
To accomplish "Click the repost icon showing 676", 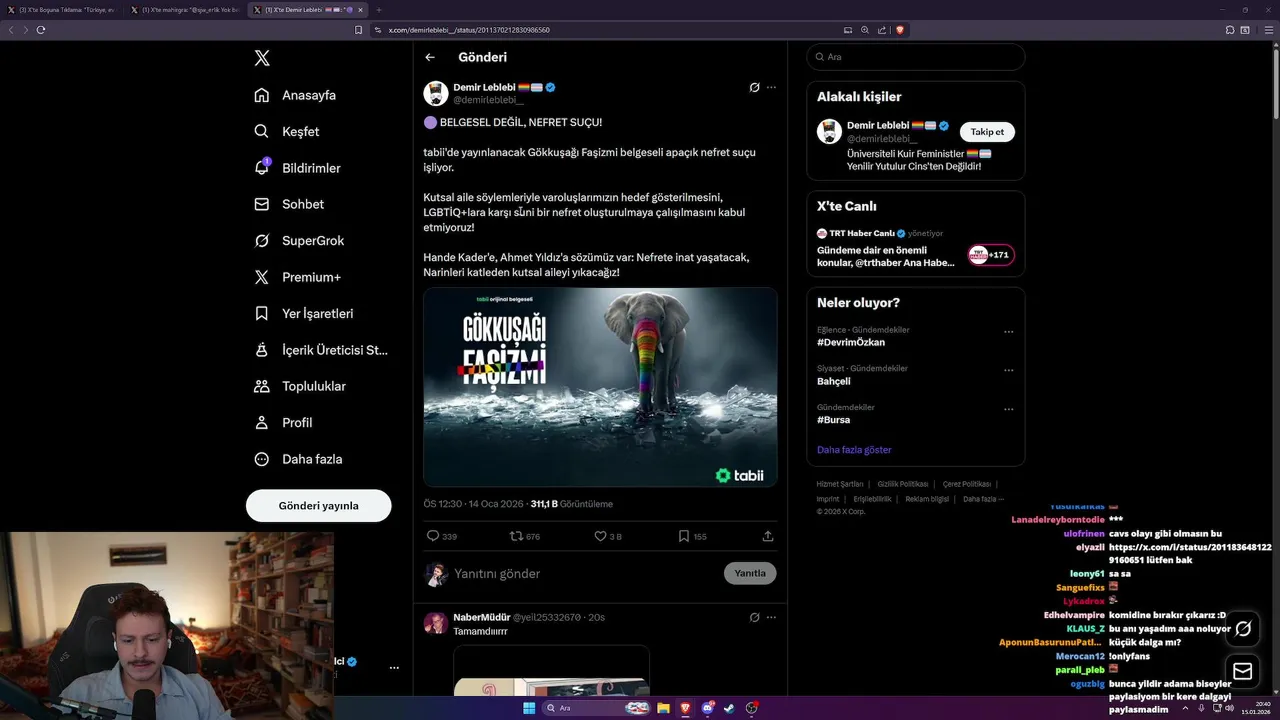I will coord(525,536).
